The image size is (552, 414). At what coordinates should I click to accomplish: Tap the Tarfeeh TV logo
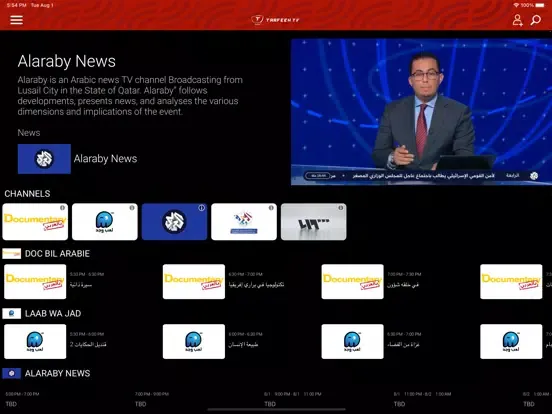tap(275, 20)
